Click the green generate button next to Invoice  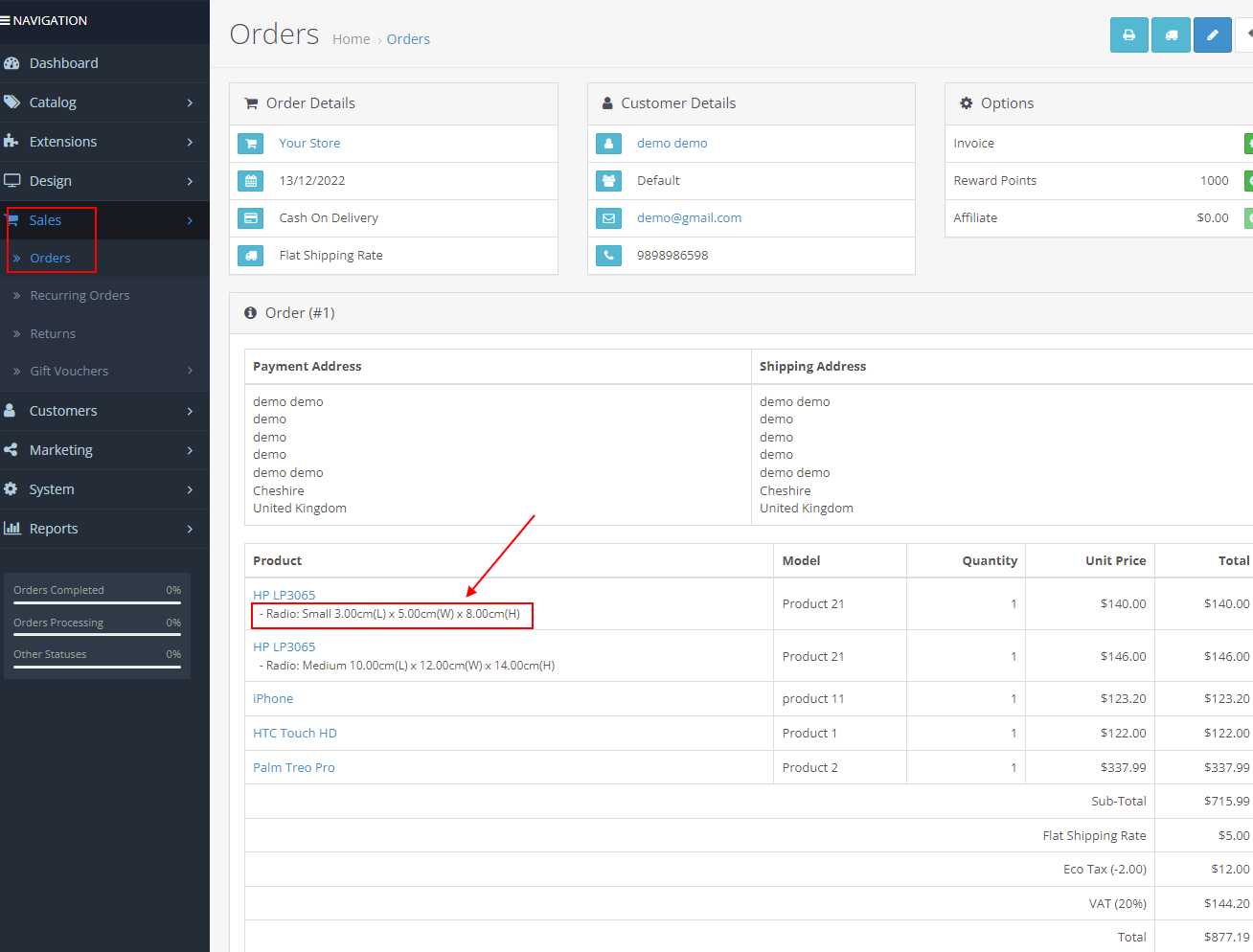pyautogui.click(x=1246, y=143)
